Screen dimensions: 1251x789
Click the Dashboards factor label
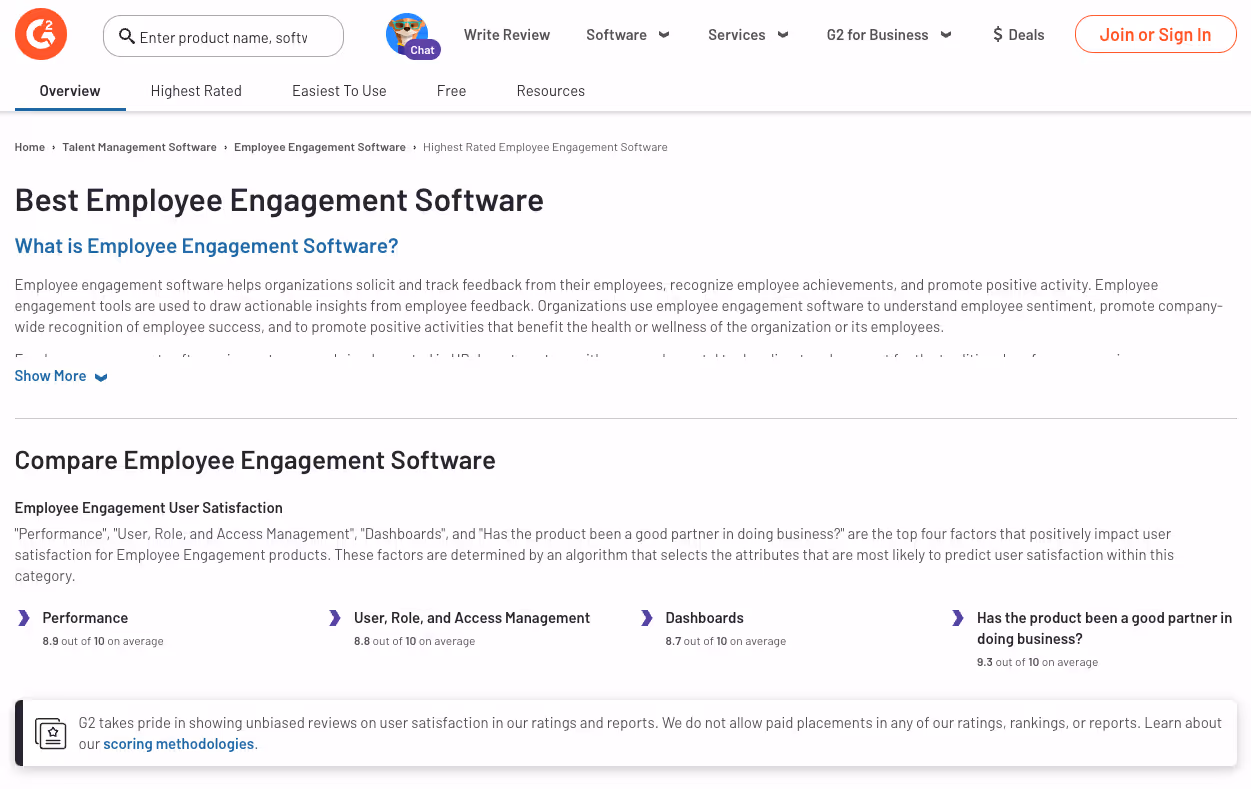pyautogui.click(x=705, y=618)
